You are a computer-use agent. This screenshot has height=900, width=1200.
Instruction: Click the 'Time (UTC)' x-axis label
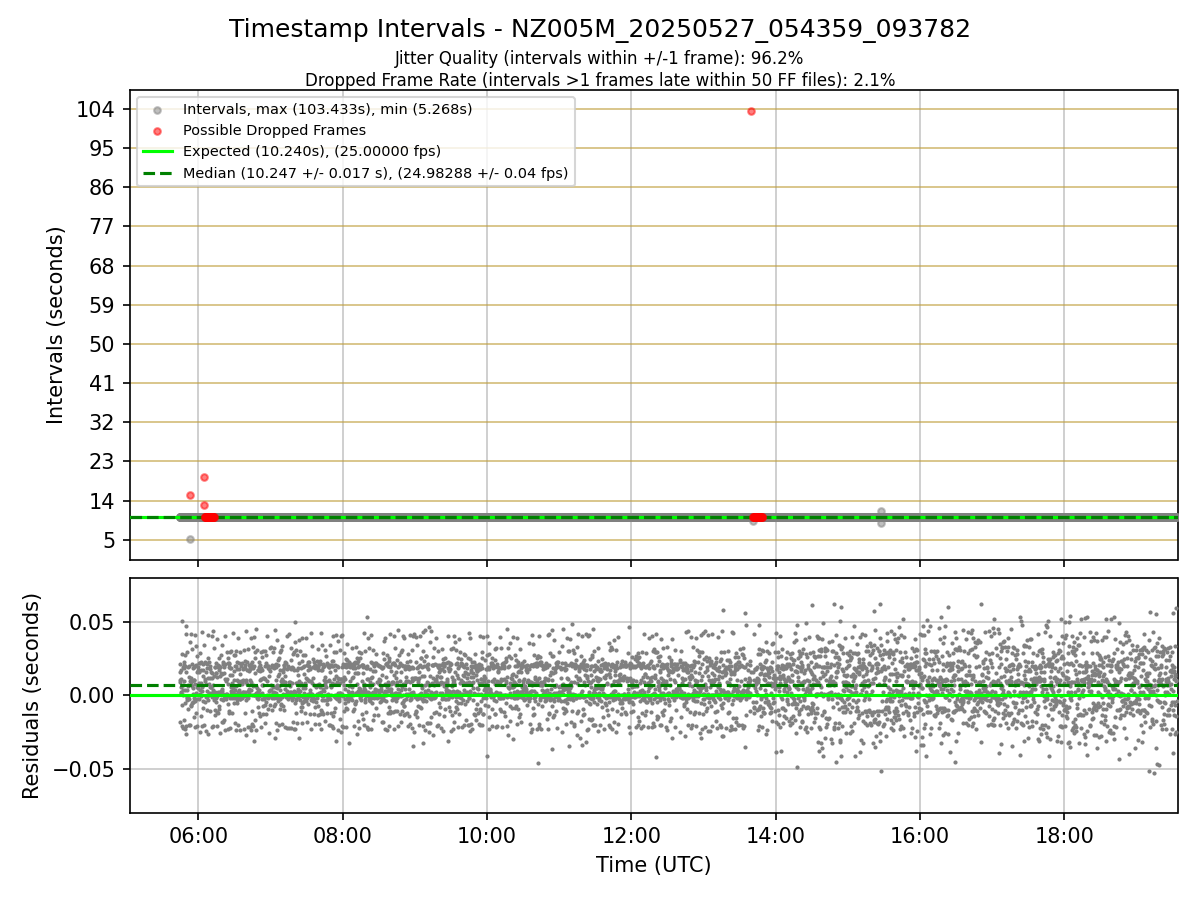tap(654, 865)
